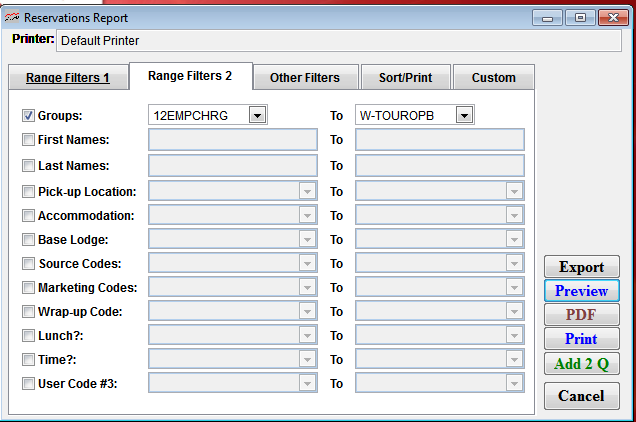Expand the Pick-up Location from dropdown
The image size is (636, 422).
pos(307,191)
